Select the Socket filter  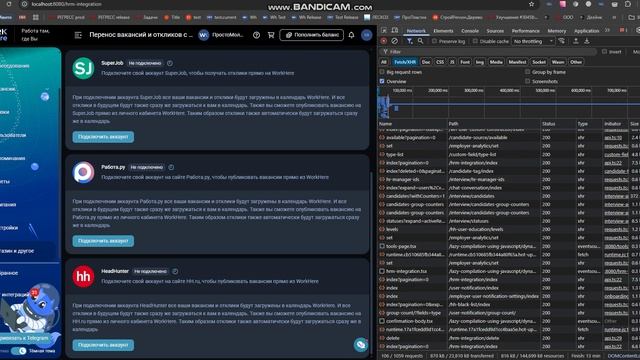tap(539, 62)
